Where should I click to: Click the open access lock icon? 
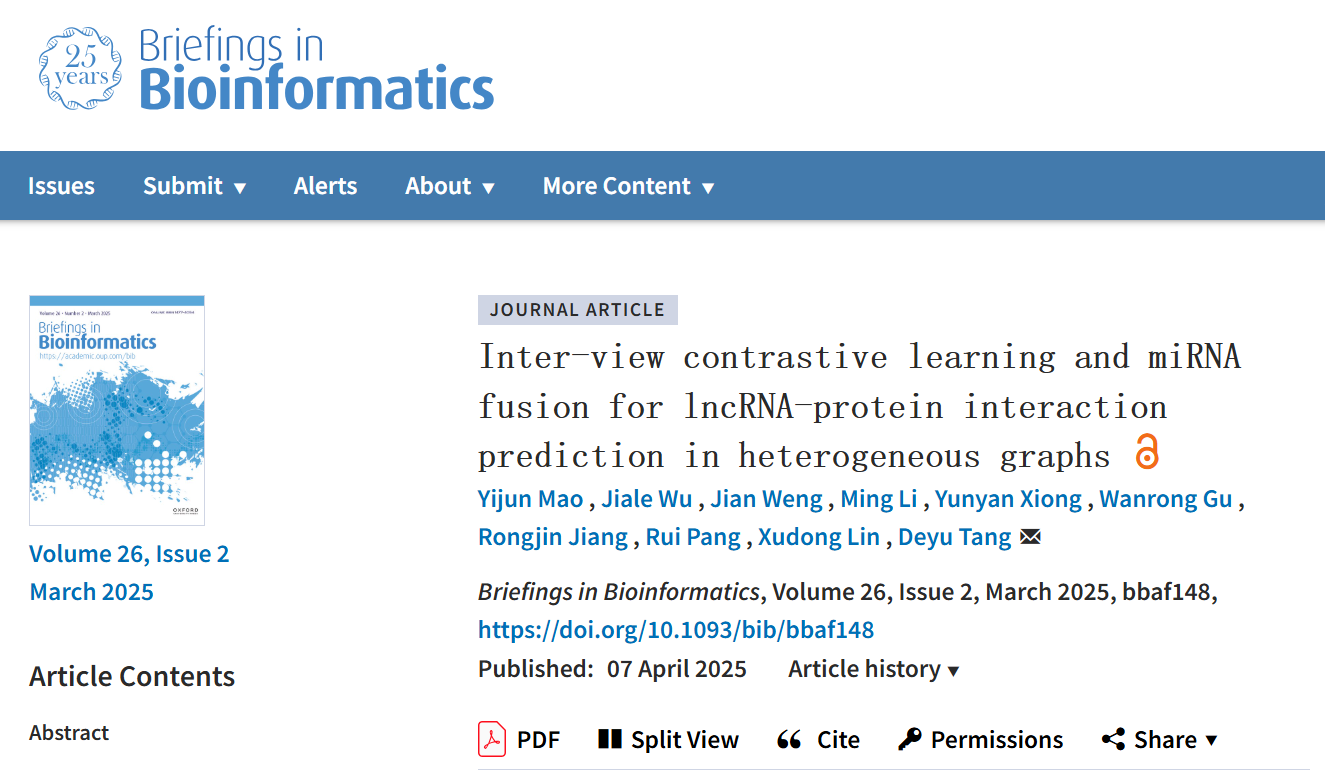(x=1146, y=453)
